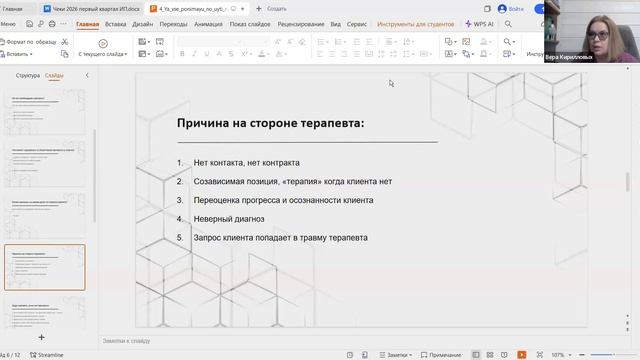Click 'Создать' new tab button
The height and width of the screenshot is (360, 640).
coord(271,9)
